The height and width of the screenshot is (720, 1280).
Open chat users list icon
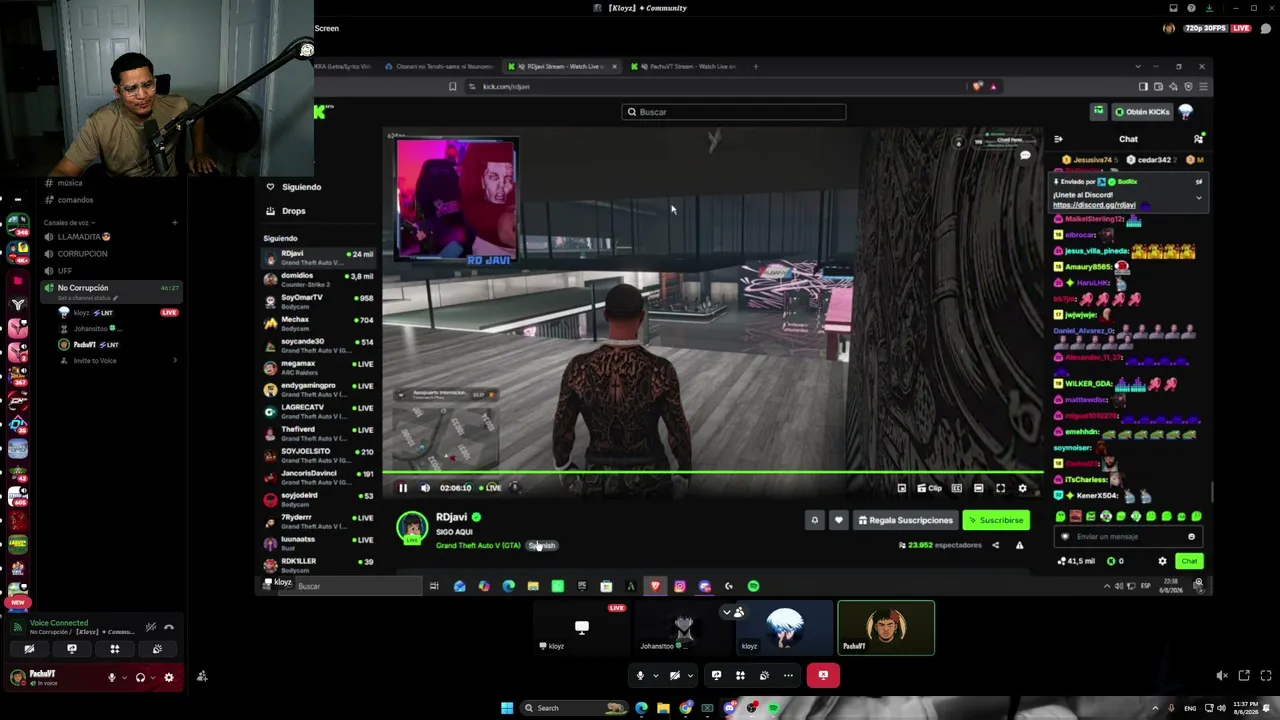1198,139
